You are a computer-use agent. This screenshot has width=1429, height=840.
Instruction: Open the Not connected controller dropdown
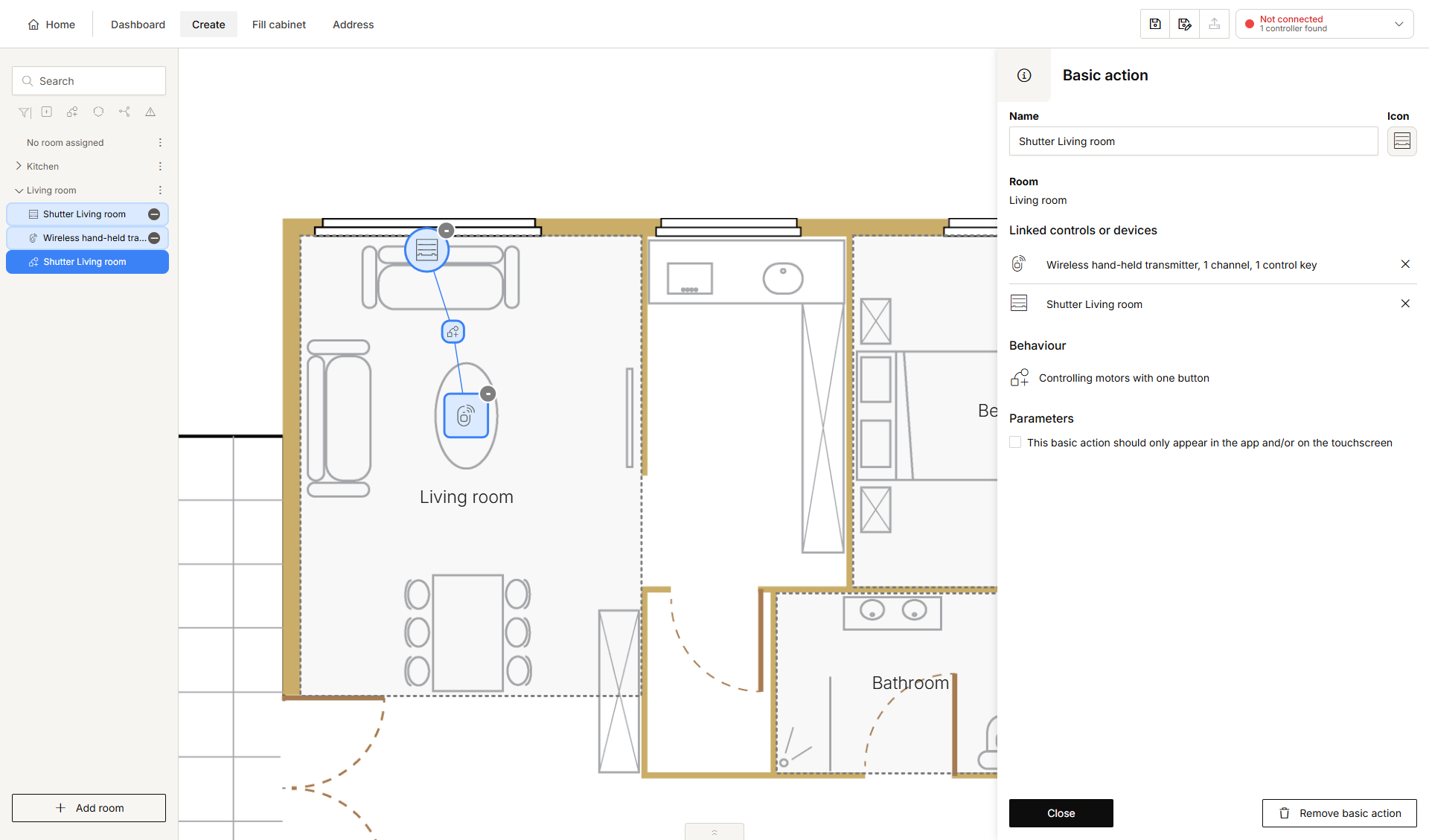point(1325,24)
